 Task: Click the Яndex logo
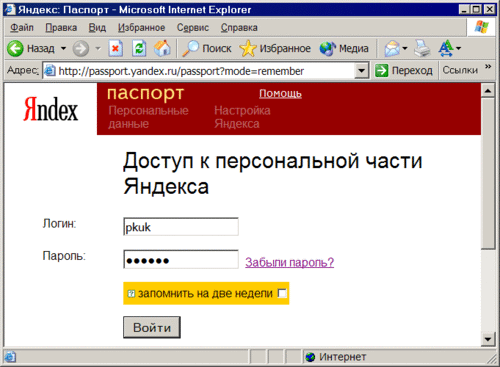pyautogui.click(x=50, y=109)
